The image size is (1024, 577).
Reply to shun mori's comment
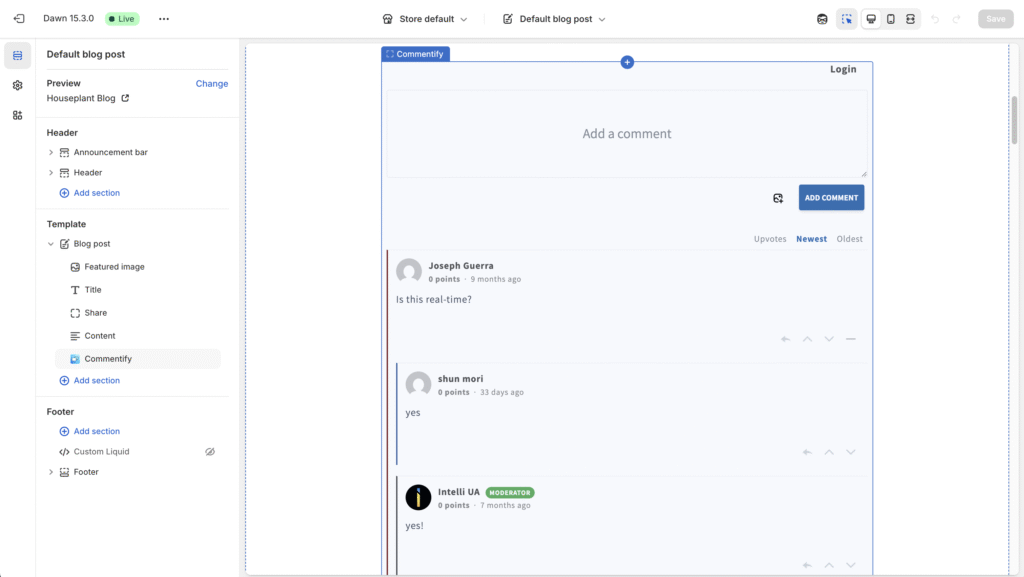coord(807,452)
